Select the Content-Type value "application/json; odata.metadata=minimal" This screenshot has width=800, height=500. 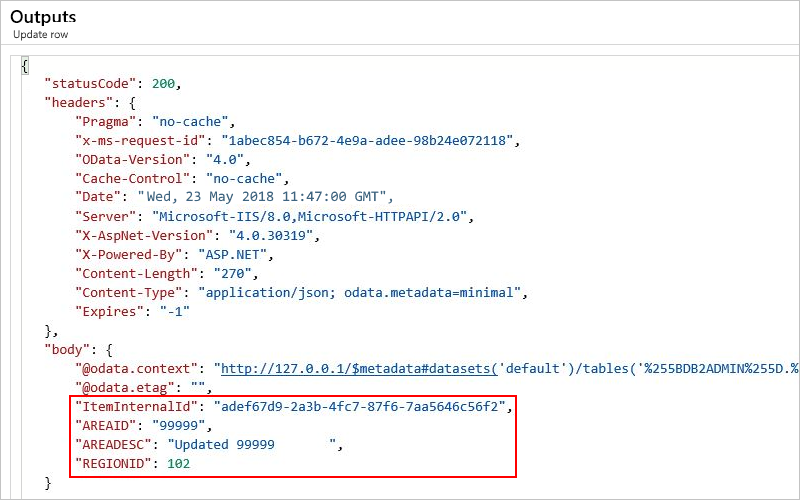click(359, 292)
